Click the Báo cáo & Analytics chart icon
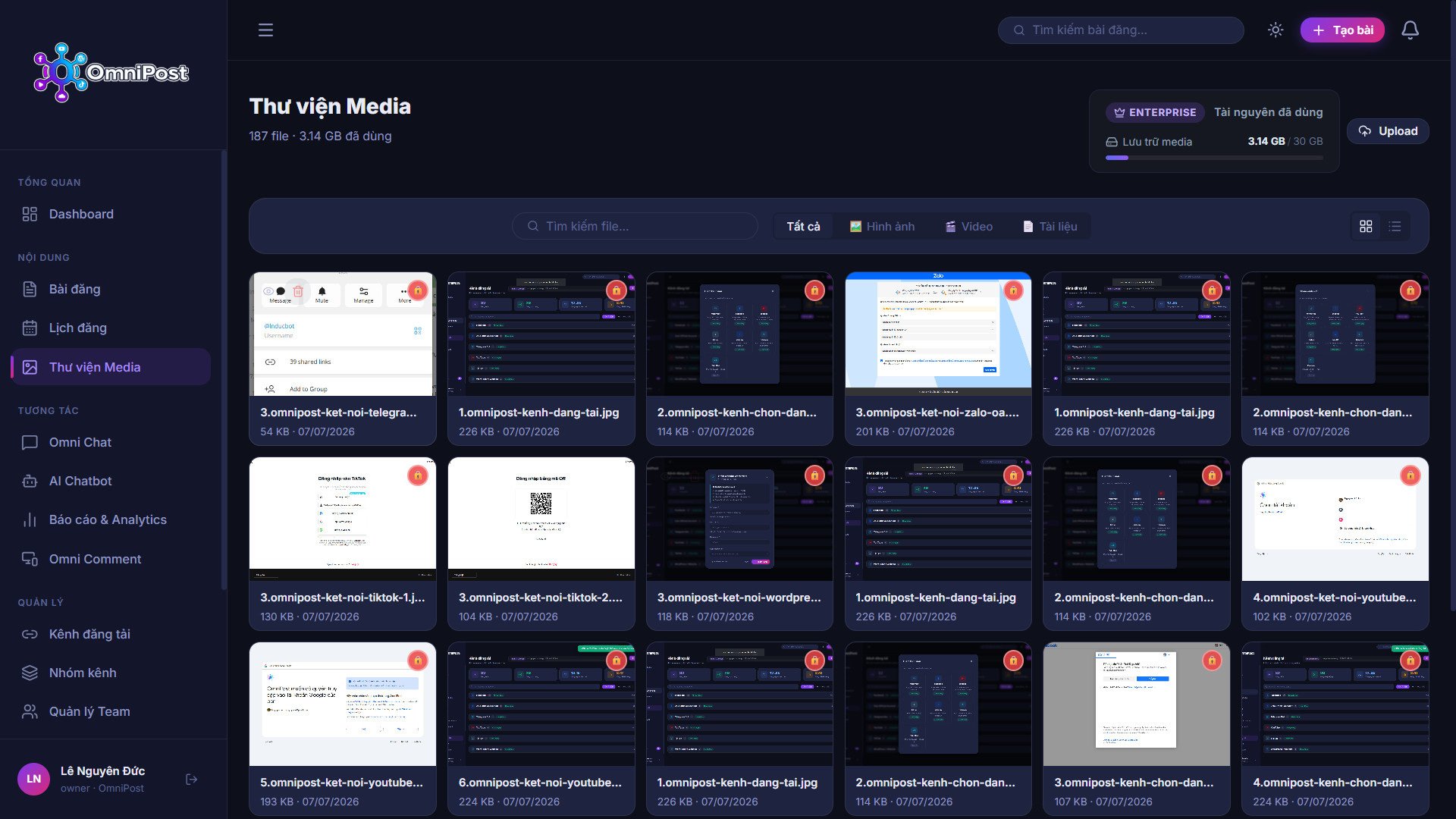The image size is (1456, 819). tap(30, 519)
